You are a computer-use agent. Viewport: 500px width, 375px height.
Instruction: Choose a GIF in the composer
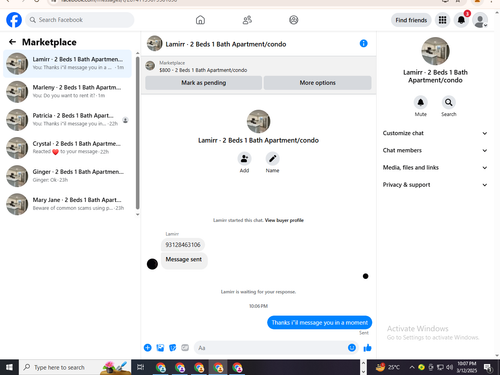coord(185,348)
